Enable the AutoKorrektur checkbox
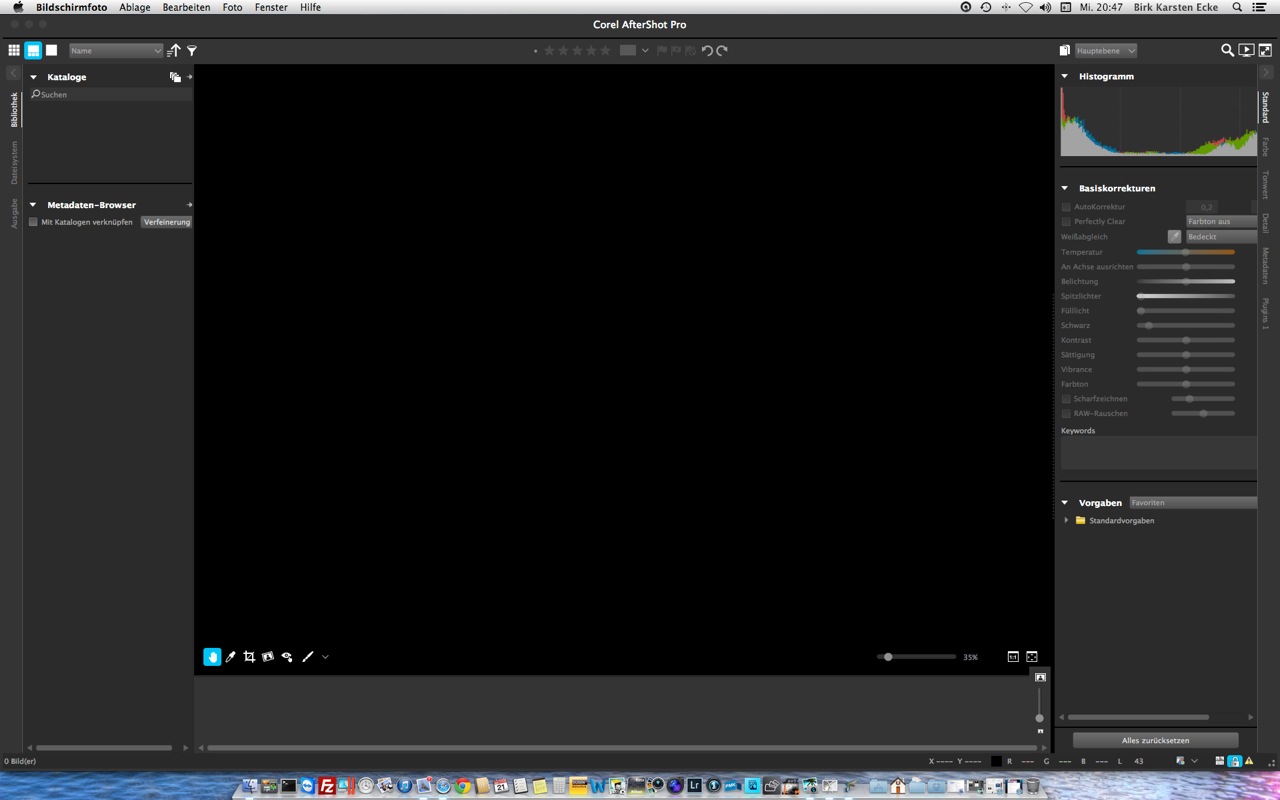 click(1066, 207)
